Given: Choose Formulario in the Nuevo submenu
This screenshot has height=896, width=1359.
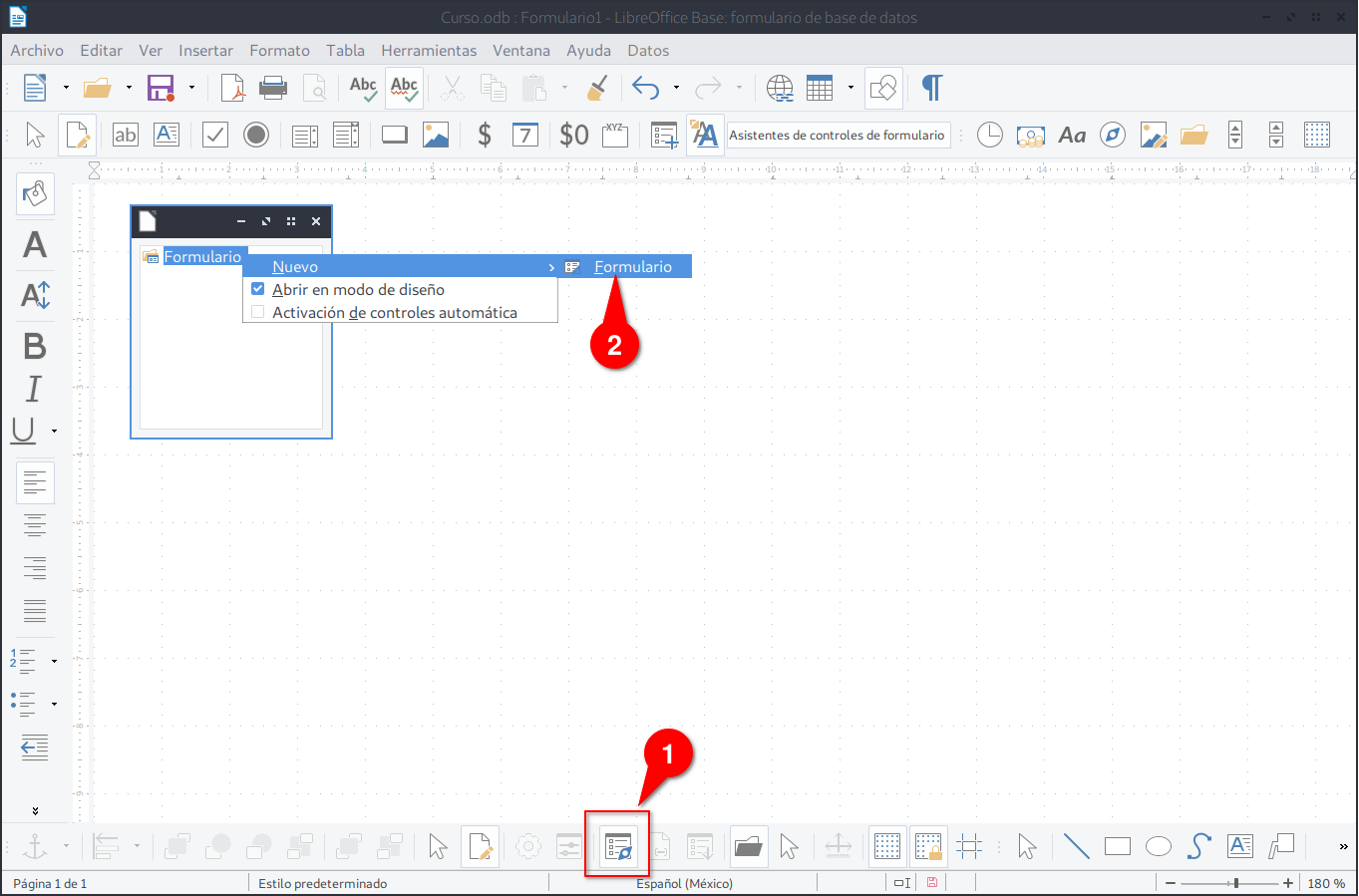Looking at the screenshot, I should (632, 267).
